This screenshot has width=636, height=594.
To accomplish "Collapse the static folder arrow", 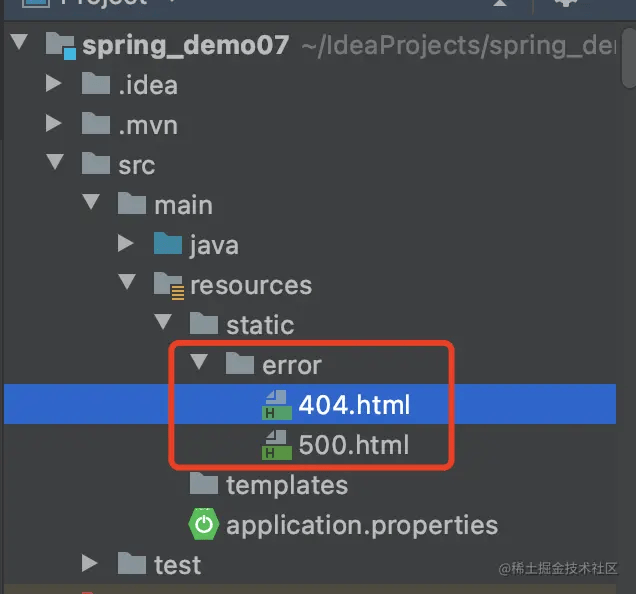I will [162, 325].
